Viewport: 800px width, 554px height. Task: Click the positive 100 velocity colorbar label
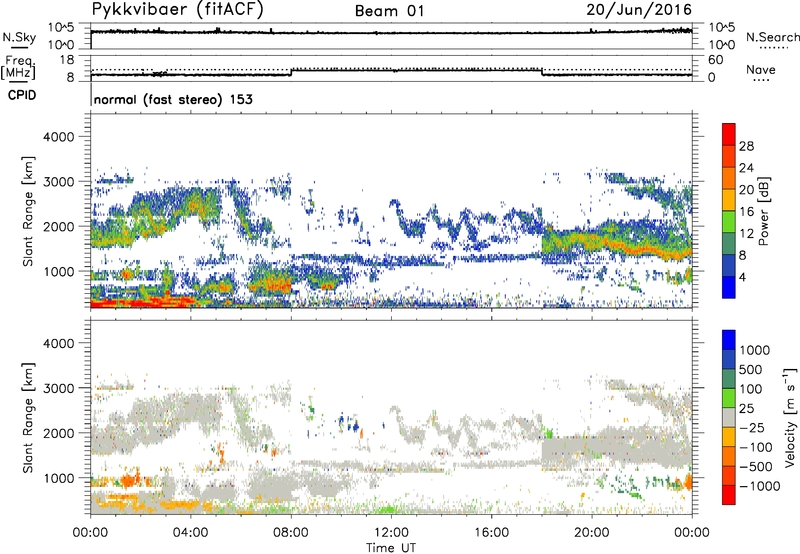[x=752, y=389]
